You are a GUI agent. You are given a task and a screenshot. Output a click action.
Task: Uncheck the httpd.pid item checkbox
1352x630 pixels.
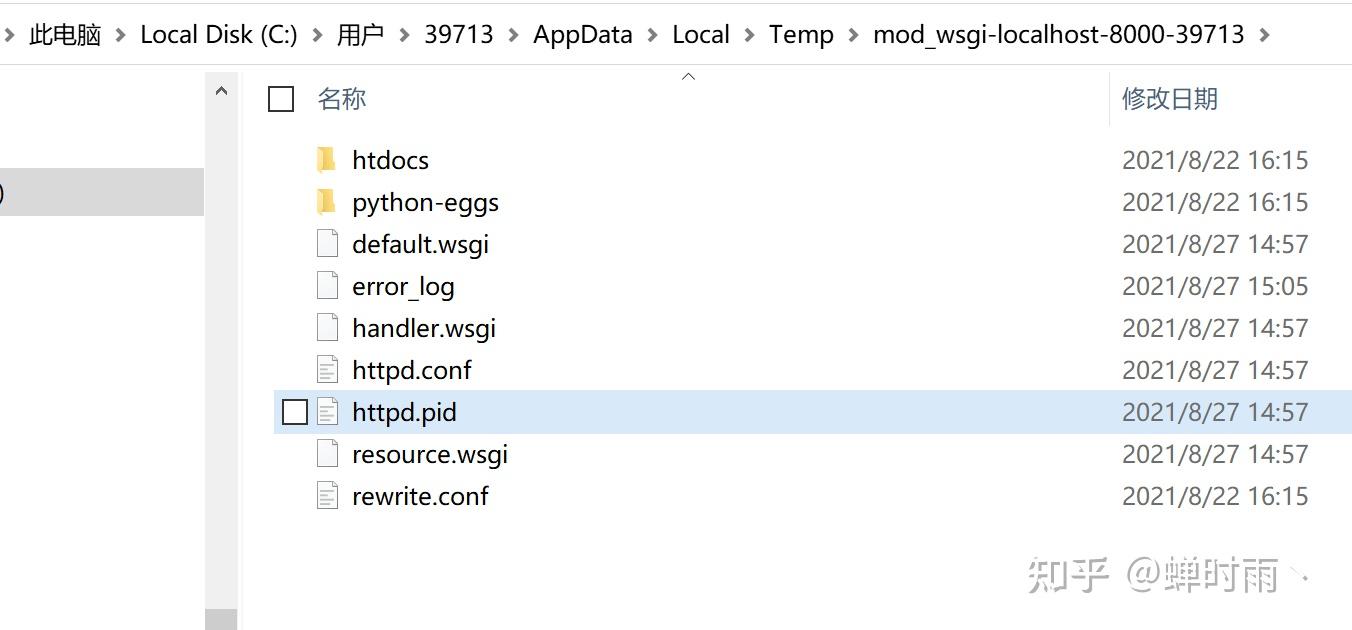[x=294, y=411]
